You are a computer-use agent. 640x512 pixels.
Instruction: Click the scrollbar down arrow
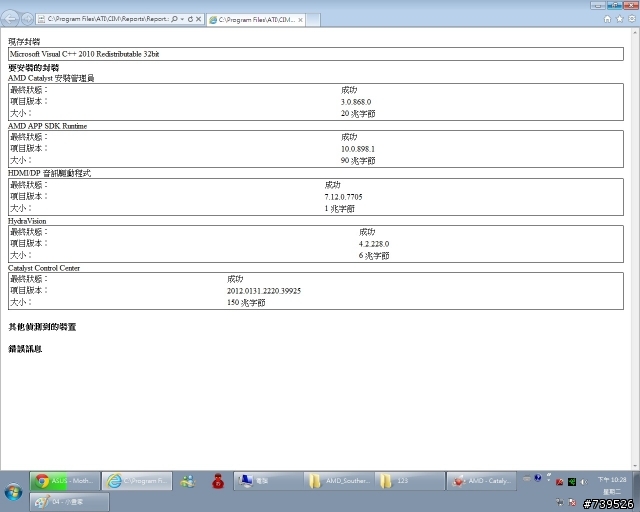pyautogui.click(x=636, y=466)
